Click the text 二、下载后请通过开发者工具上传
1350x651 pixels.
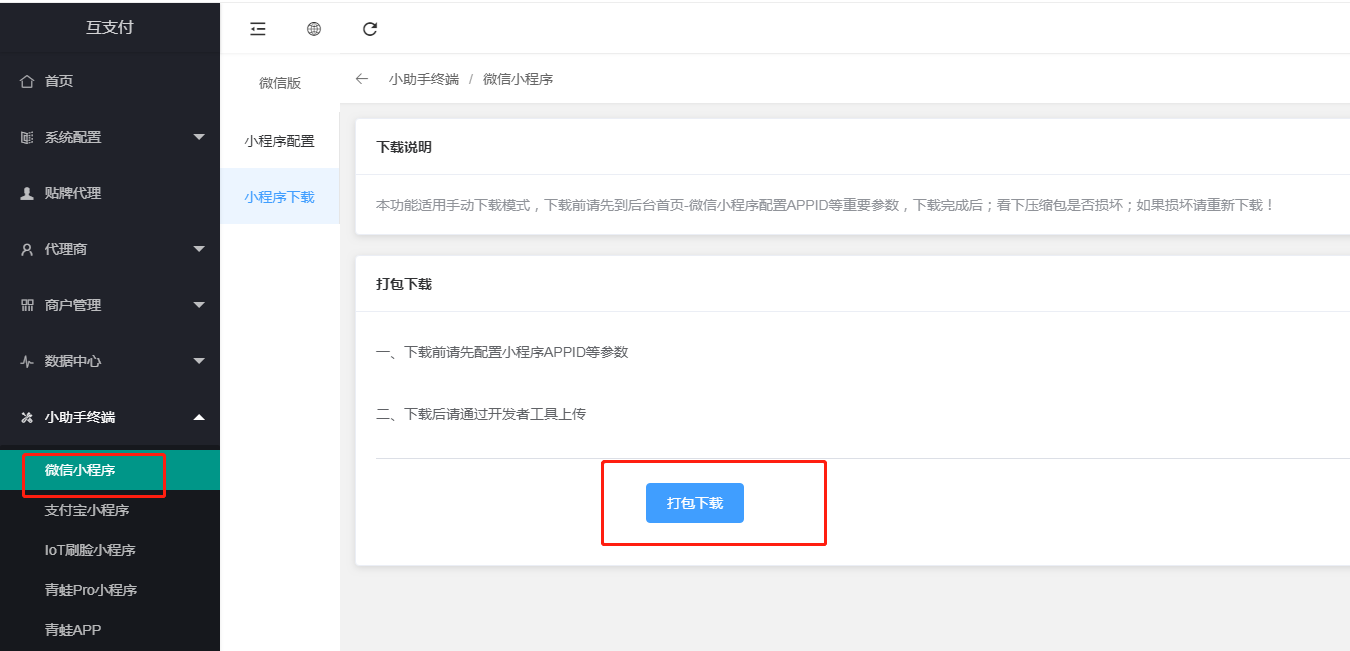pyautogui.click(x=481, y=414)
